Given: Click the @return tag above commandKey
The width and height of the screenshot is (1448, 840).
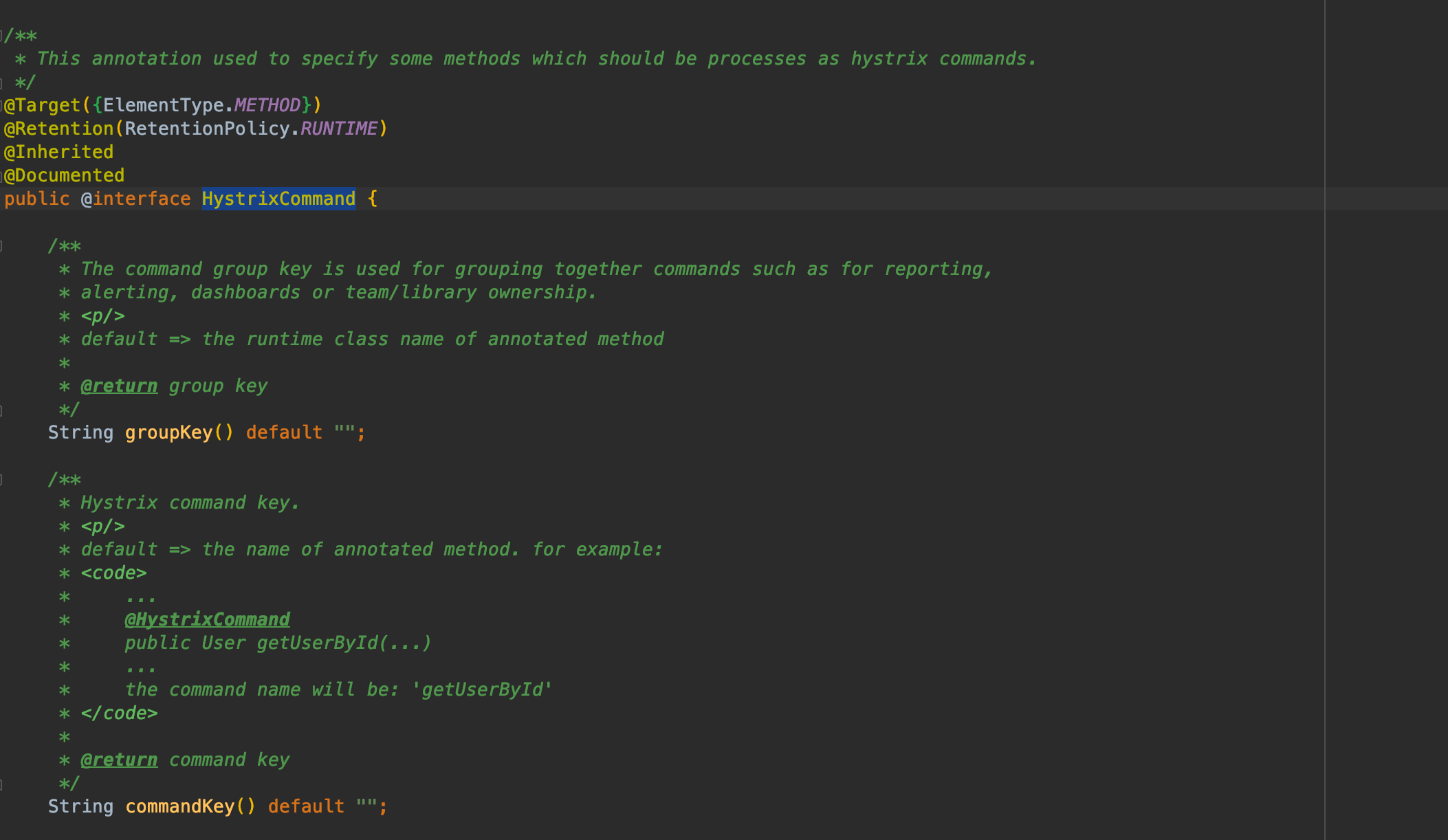Looking at the screenshot, I should pos(119,760).
